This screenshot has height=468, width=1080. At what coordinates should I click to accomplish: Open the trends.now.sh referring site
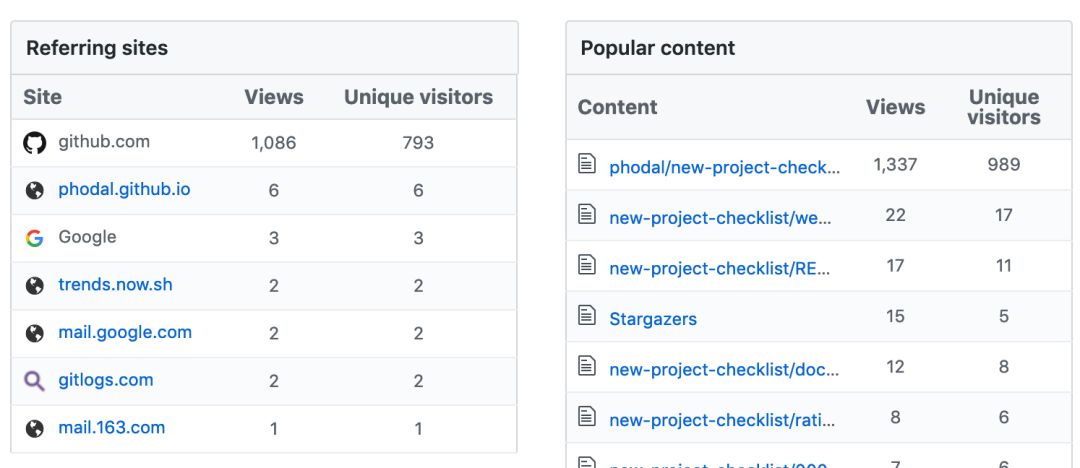[x=115, y=285]
